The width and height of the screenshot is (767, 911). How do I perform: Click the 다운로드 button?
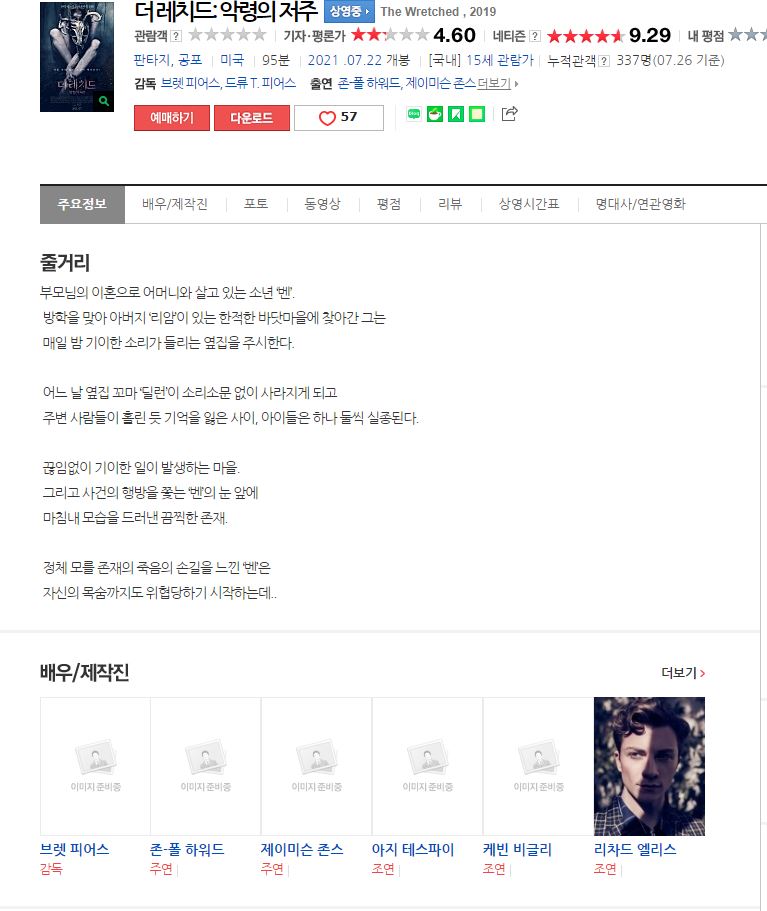[x=252, y=118]
